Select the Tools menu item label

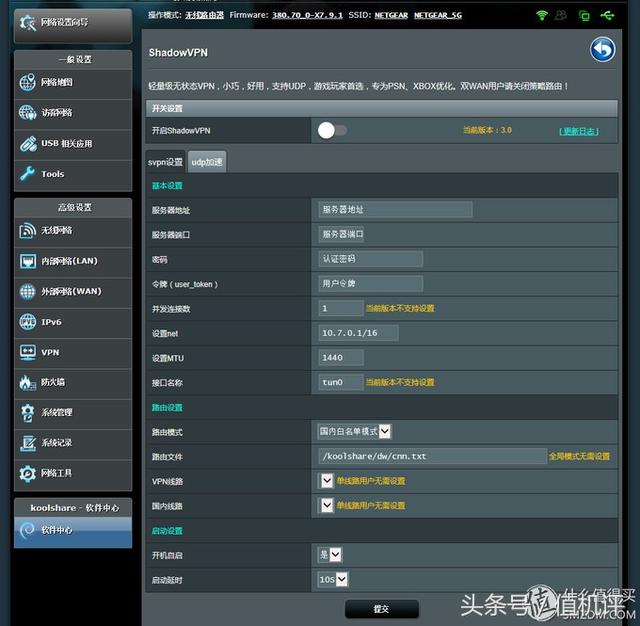[x=53, y=174]
